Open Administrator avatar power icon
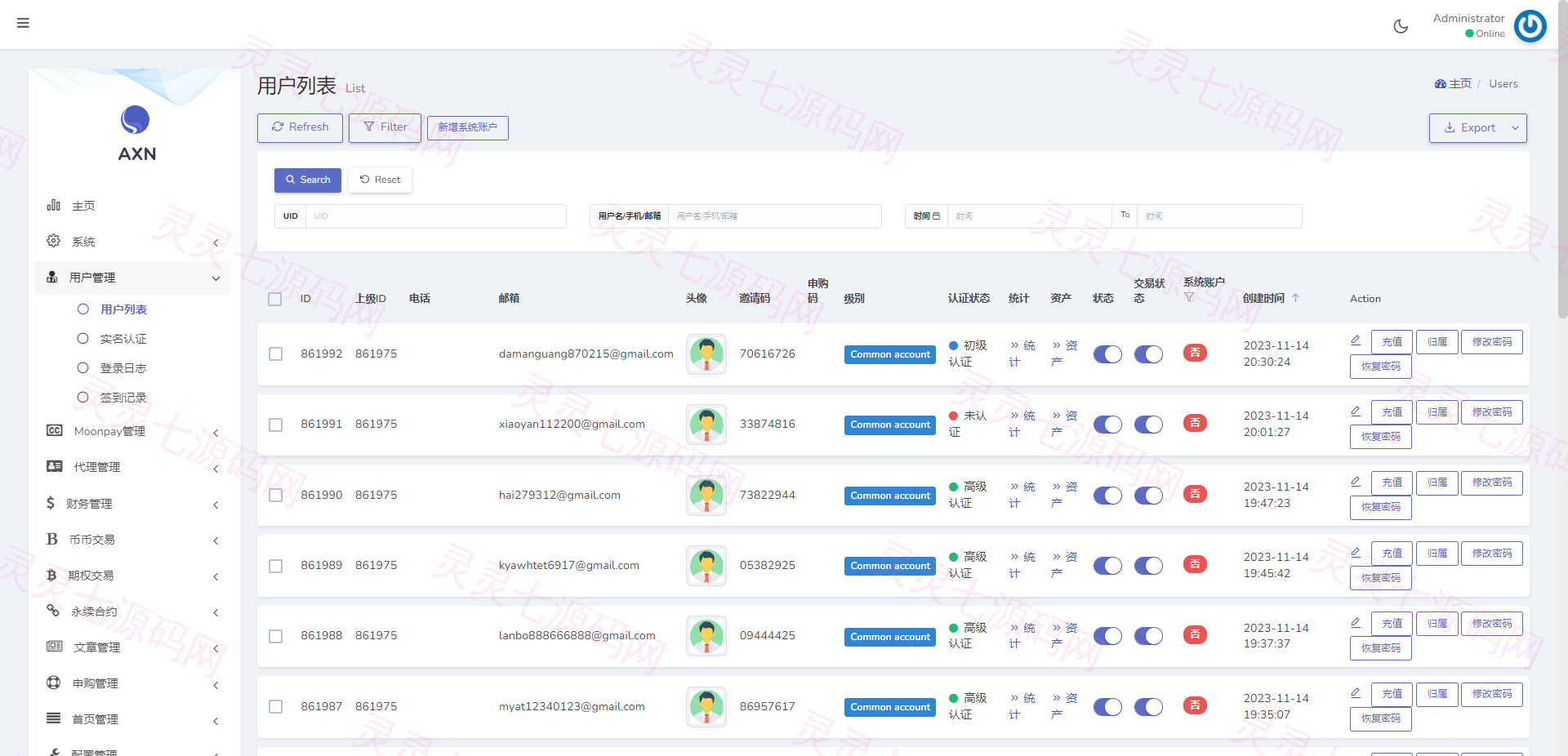Viewport: 1568px width, 756px height. tap(1530, 26)
